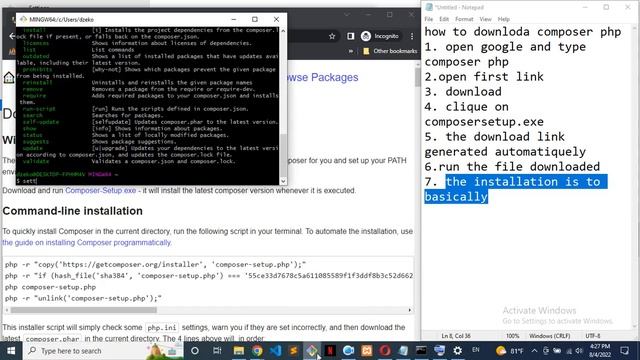Viewport: 640px width, 360px height.
Task: Switch to Chrome in taskbar
Action: [x=257, y=351]
